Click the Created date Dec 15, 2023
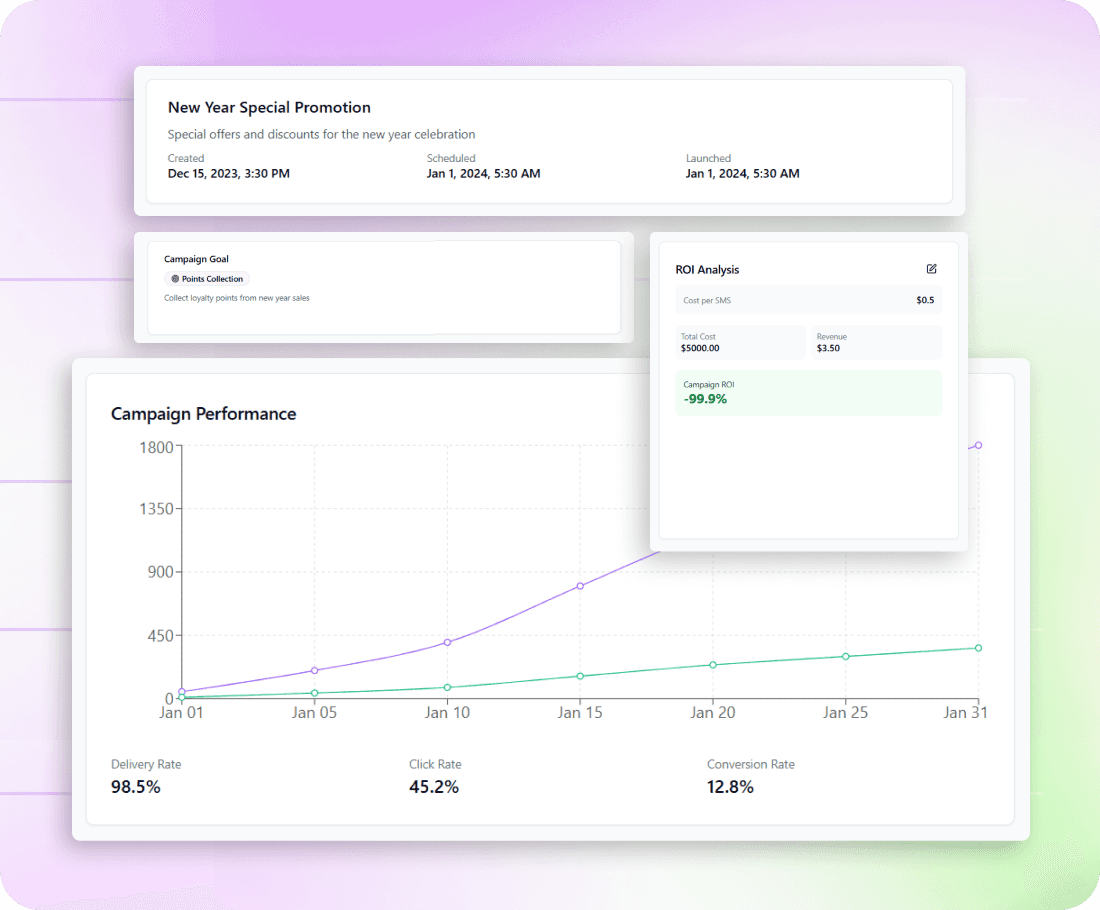This screenshot has width=1100, height=910. point(229,173)
